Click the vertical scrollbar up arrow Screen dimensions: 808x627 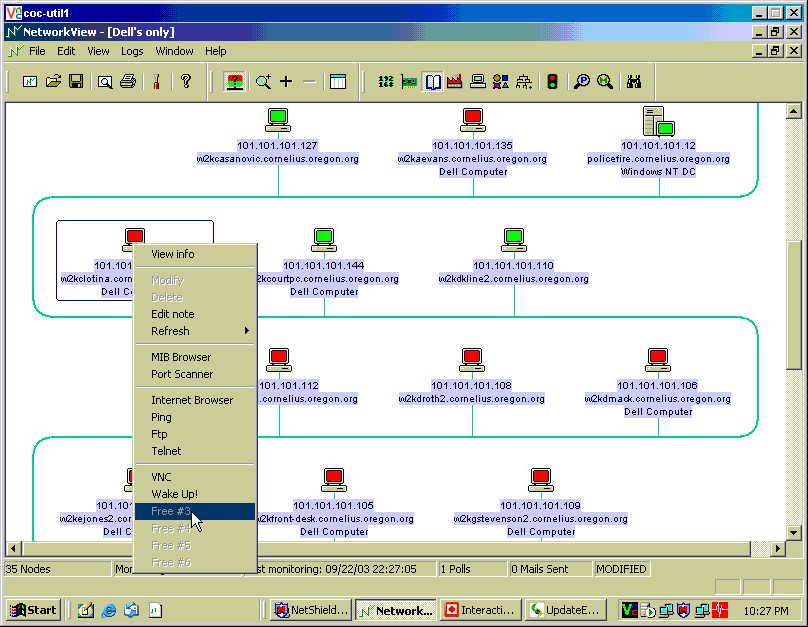[x=794, y=111]
